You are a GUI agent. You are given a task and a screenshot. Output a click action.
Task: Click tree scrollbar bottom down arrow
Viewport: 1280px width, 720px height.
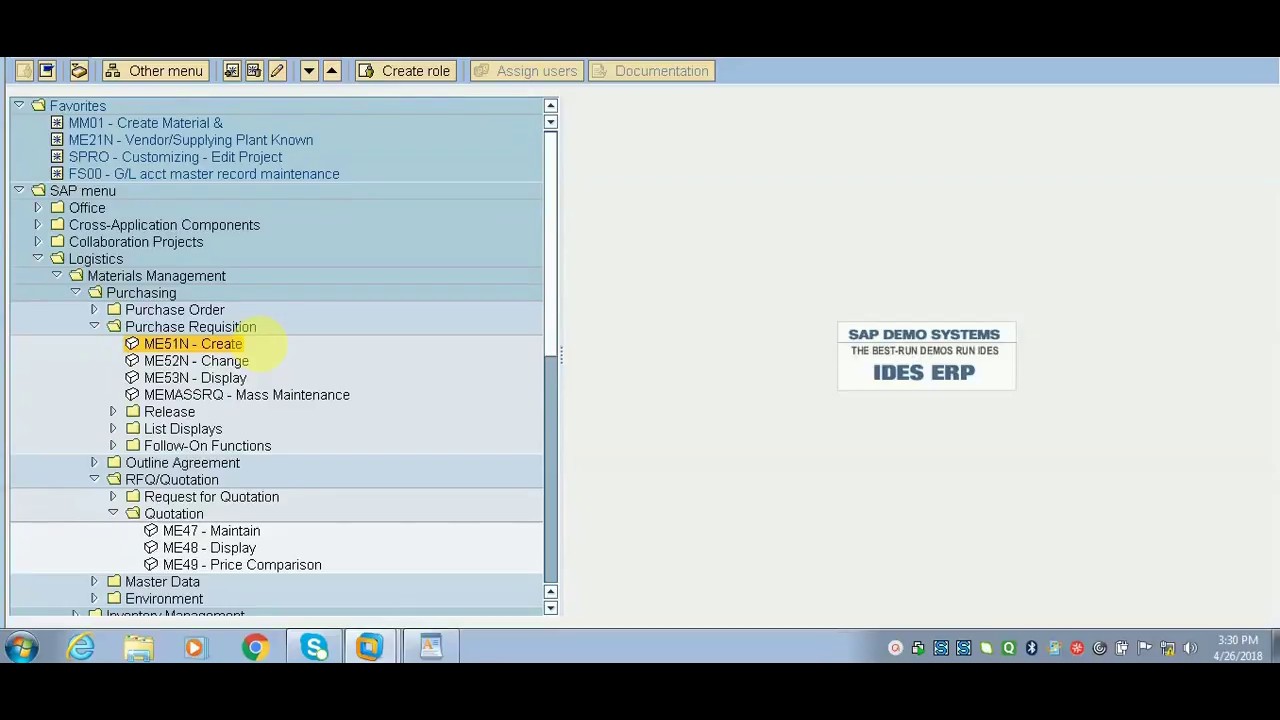(x=550, y=608)
